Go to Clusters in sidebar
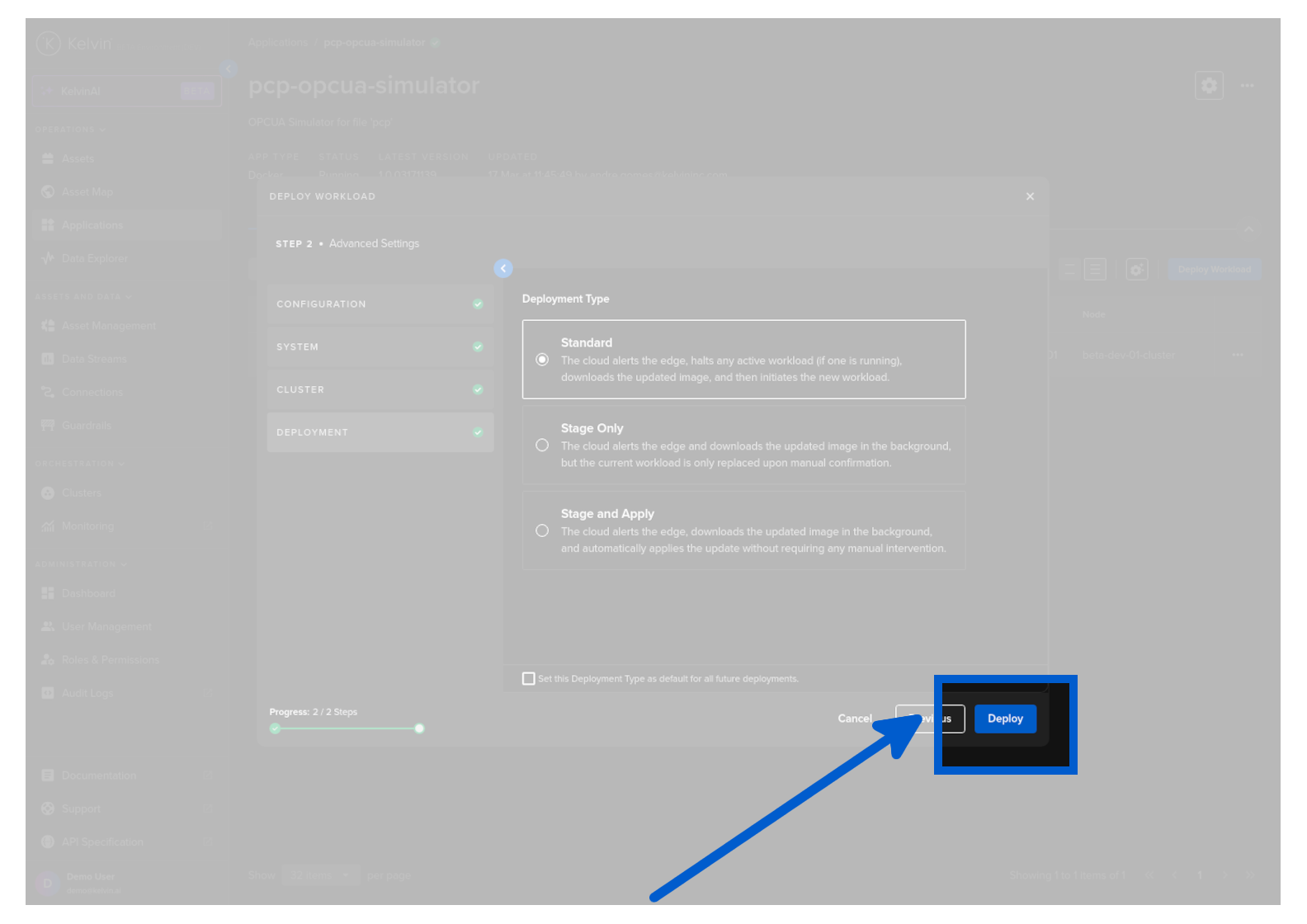This screenshot has width=1307, height=924. tap(81, 493)
